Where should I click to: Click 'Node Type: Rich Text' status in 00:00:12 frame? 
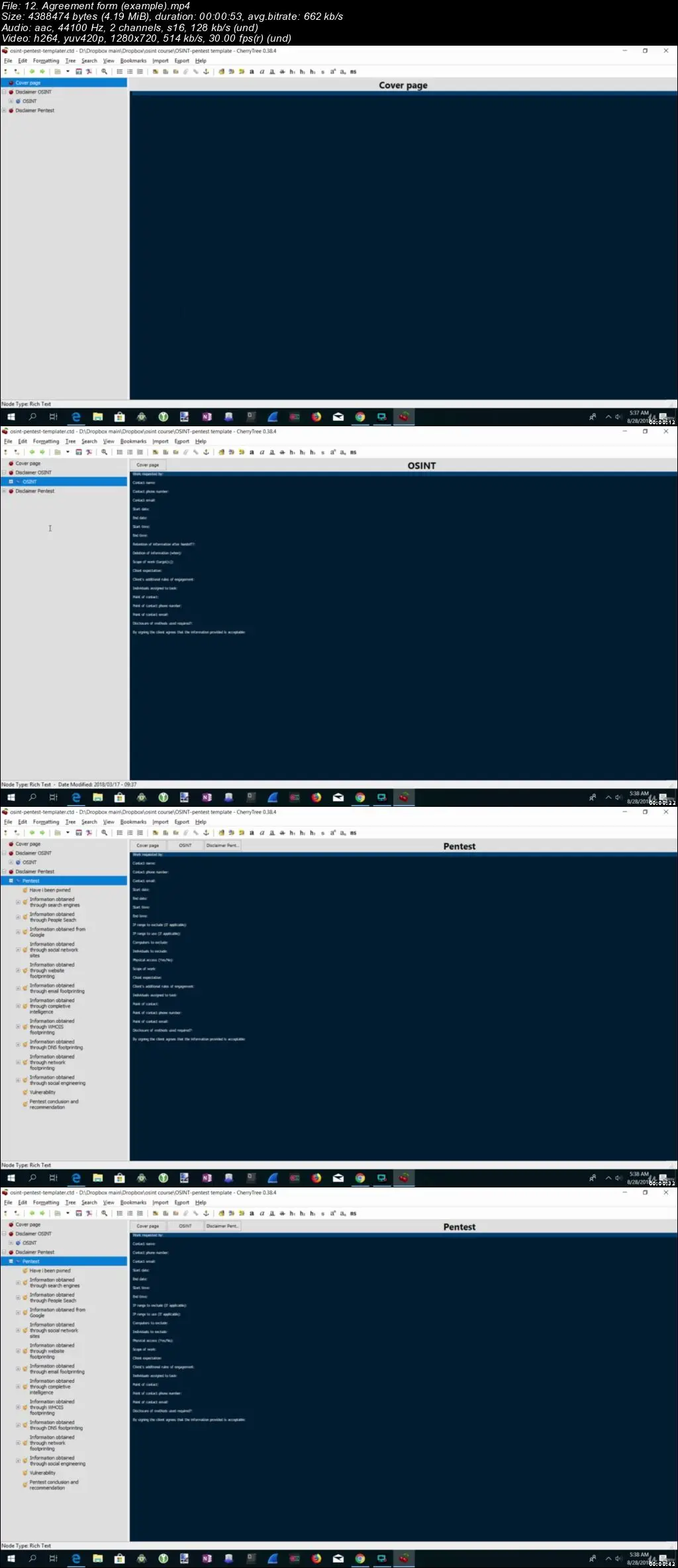coord(26,404)
